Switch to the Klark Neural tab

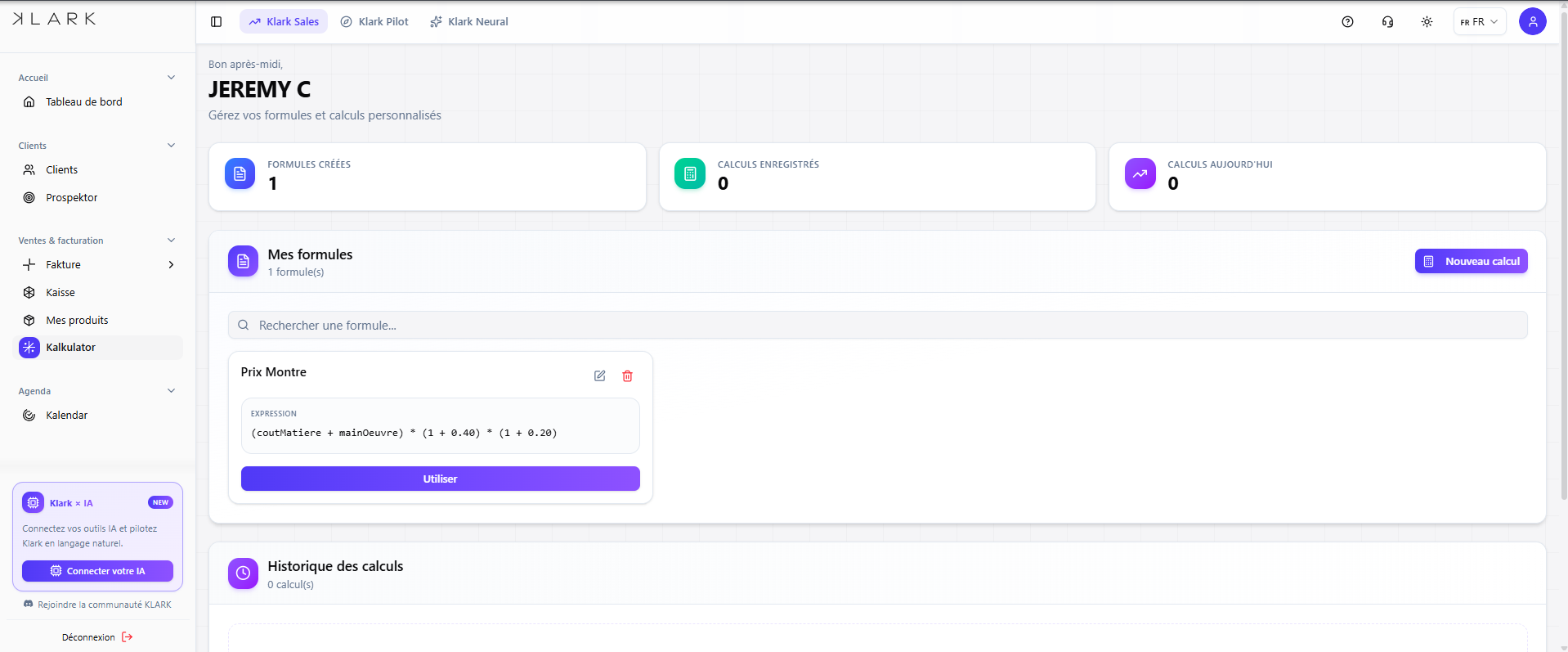[469, 22]
